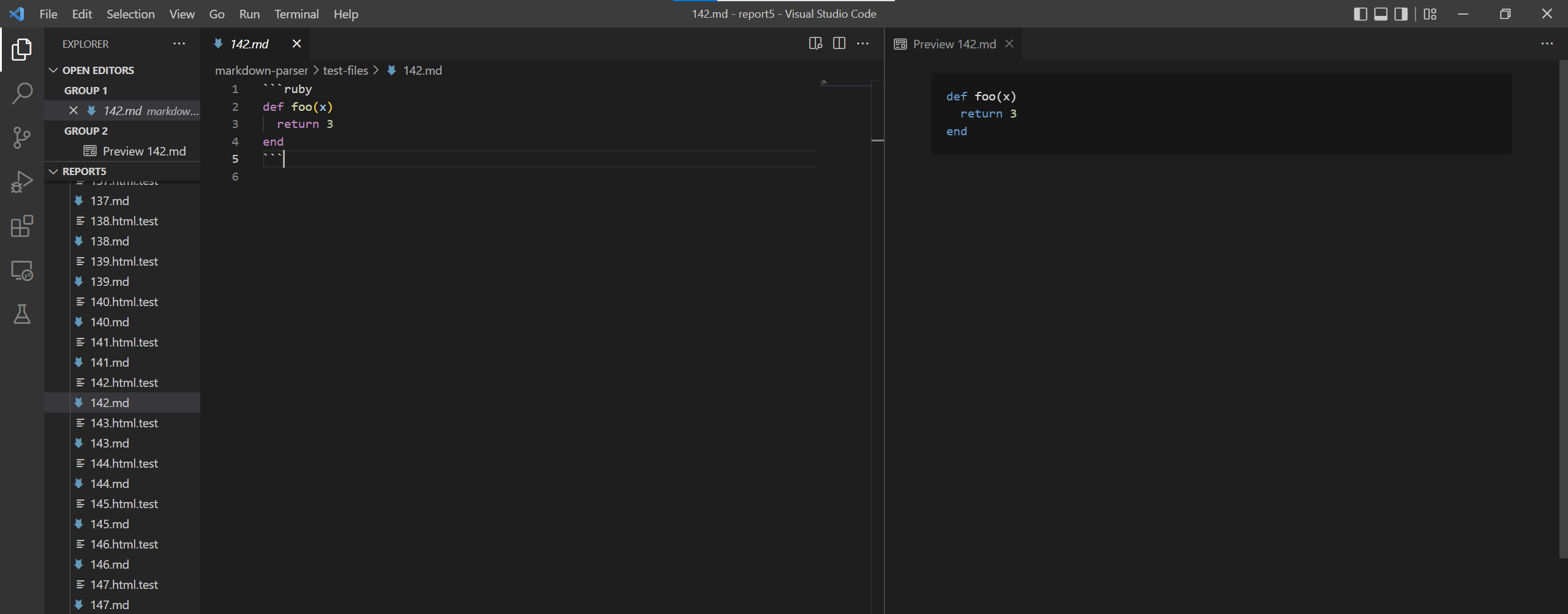
Task: Click test-files in the breadcrumb path
Action: point(345,70)
